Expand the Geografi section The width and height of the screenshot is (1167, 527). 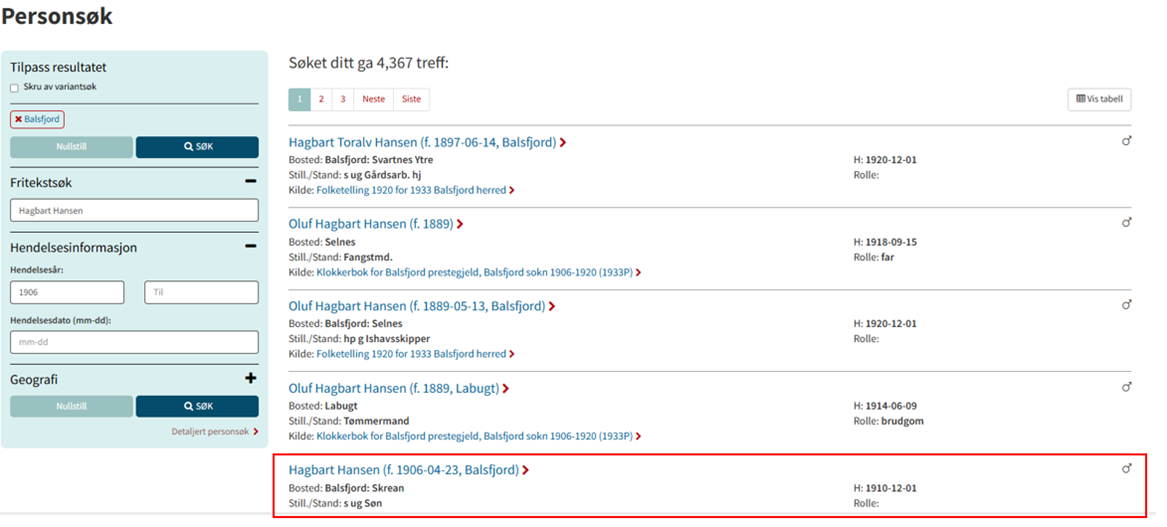point(250,379)
